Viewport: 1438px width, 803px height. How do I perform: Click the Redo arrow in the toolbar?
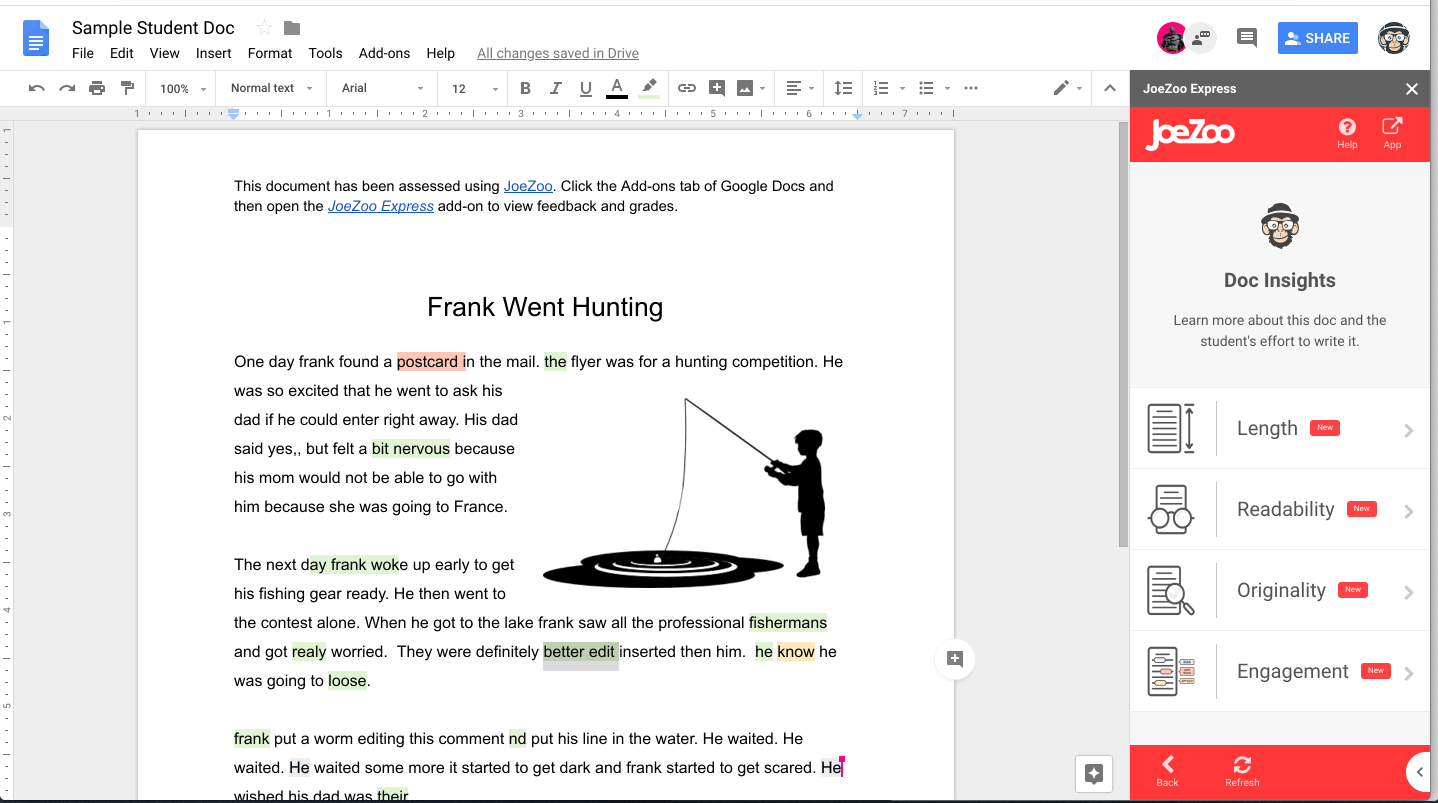point(67,88)
